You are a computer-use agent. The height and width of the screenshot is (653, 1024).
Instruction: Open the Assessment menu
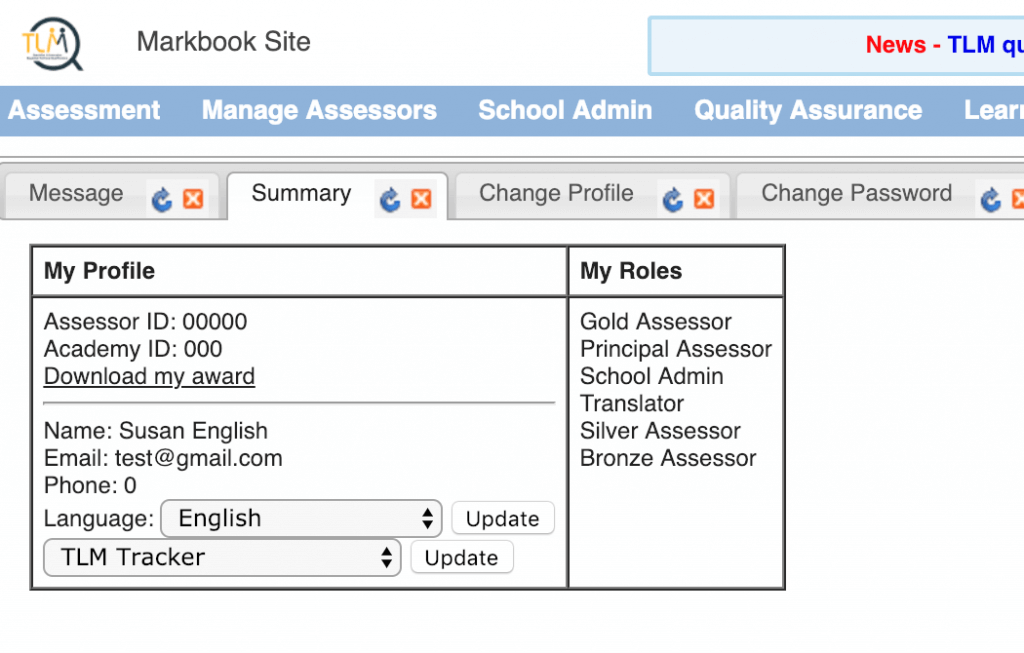click(x=84, y=110)
